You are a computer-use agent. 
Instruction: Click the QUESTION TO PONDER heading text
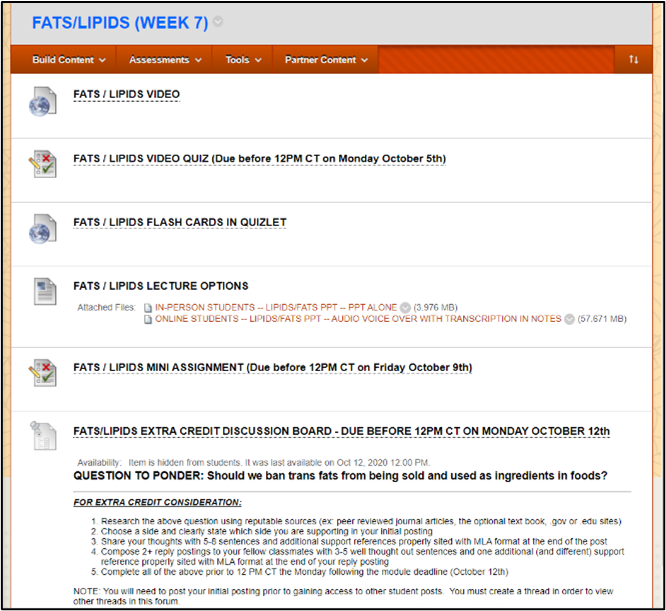340,476
